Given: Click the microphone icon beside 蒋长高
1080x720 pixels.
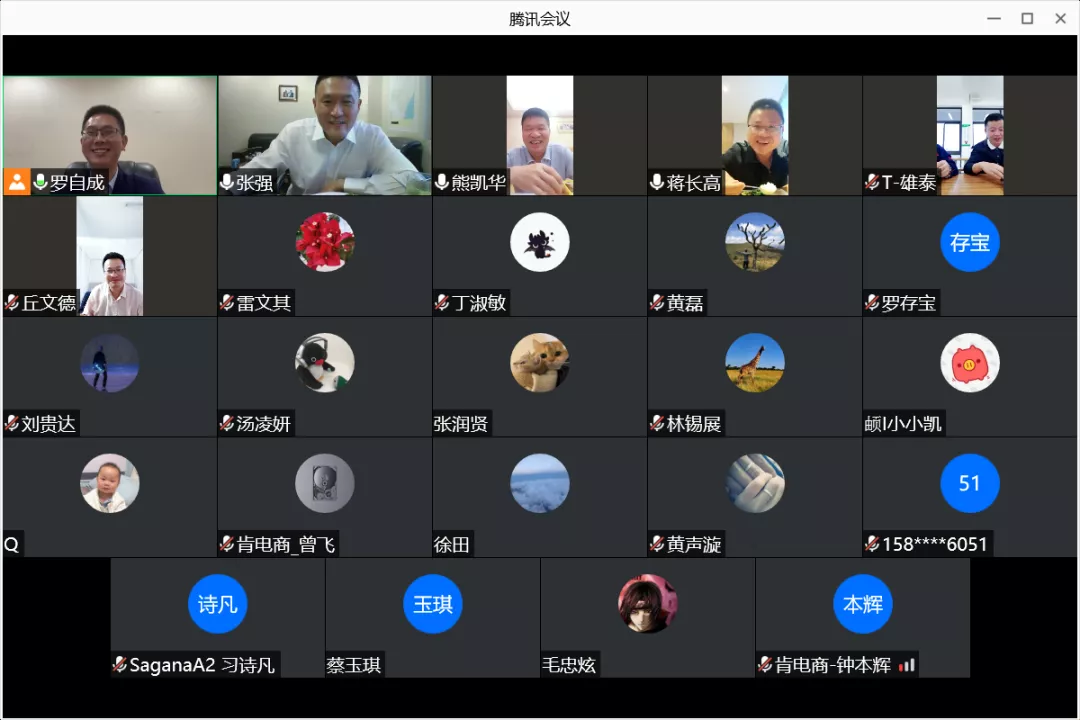Looking at the screenshot, I should click(657, 182).
